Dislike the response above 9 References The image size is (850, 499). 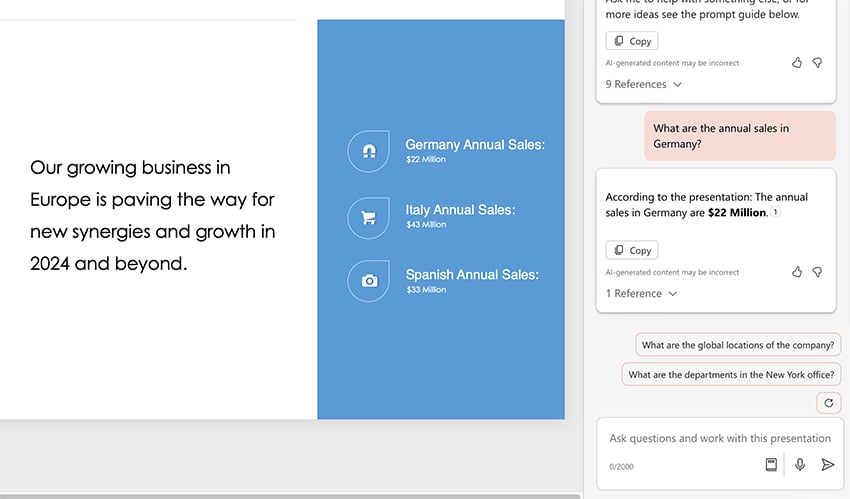tap(817, 62)
